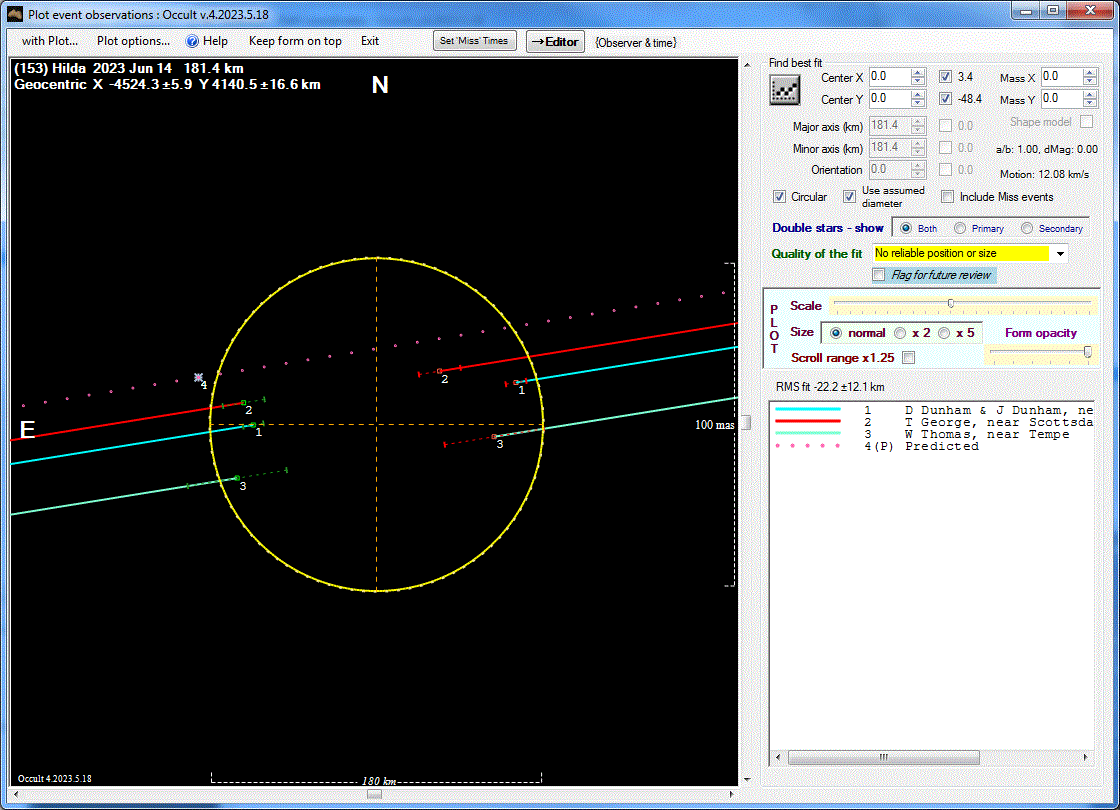Click the Occult app icon in title bar
Screen dimensions: 1120x810
pos(14,15)
